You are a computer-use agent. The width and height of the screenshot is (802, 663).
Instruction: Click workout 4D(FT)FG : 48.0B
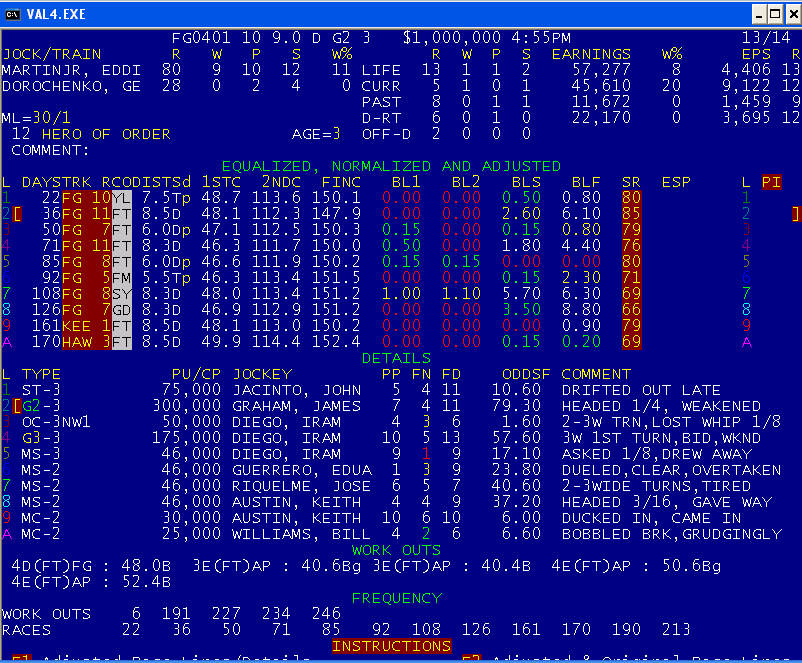pos(91,566)
